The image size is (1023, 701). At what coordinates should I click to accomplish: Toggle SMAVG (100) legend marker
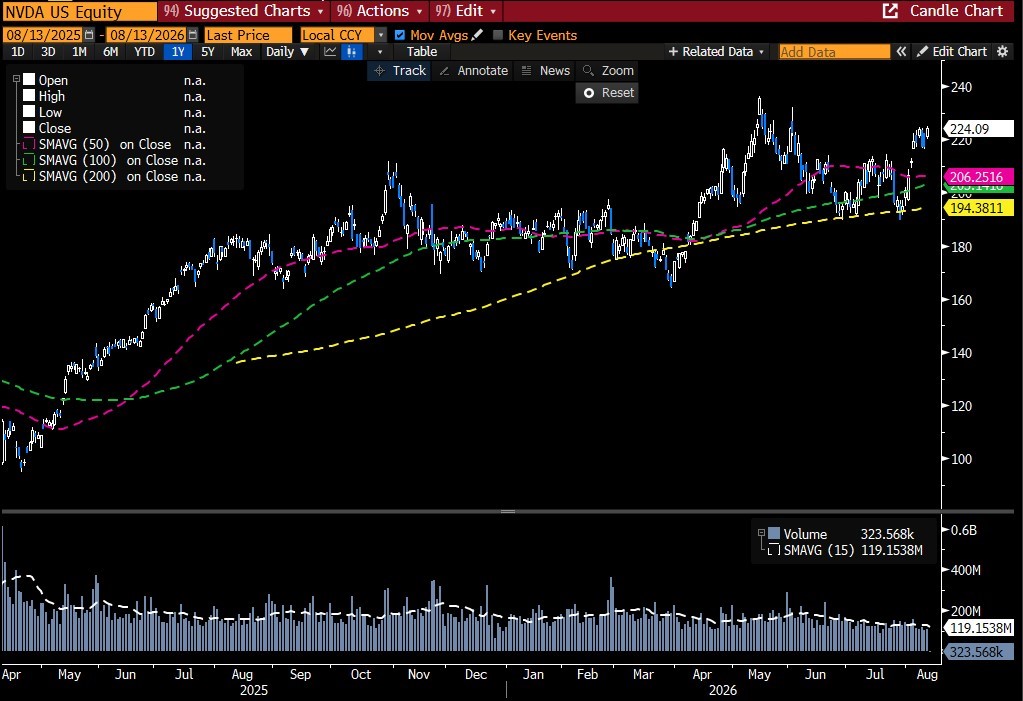pyautogui.click(x=29, y=160)
